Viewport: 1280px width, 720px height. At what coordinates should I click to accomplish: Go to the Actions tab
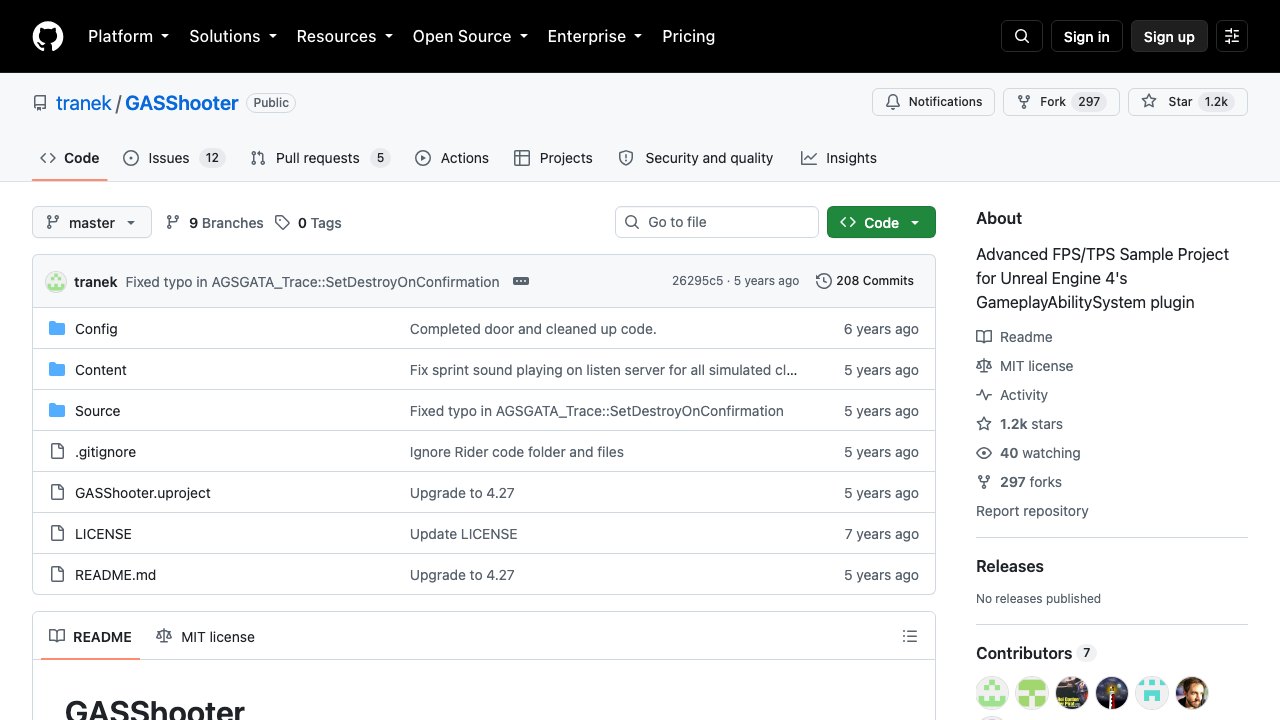pyautogui.click(x=452, y=158)
